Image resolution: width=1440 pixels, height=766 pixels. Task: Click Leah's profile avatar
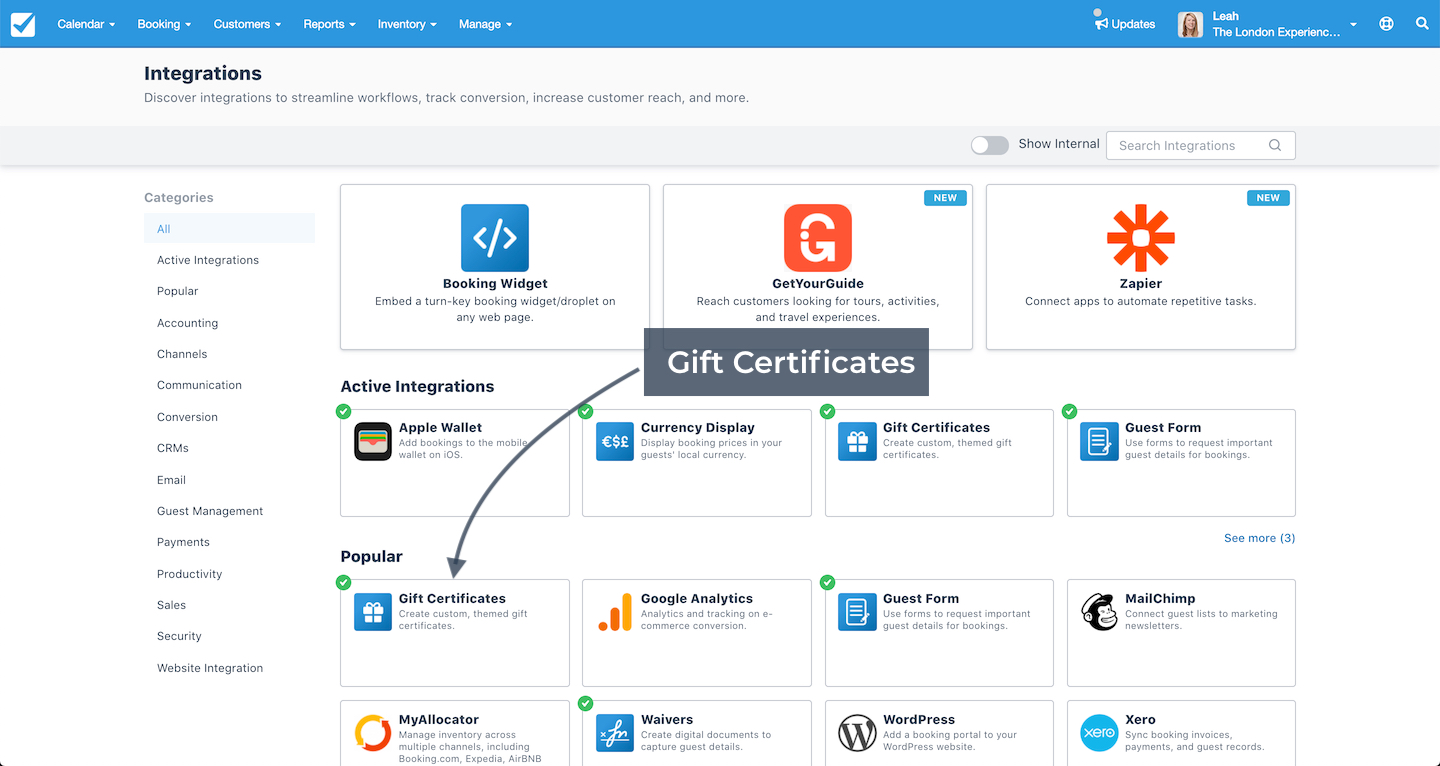point(1190,24)
